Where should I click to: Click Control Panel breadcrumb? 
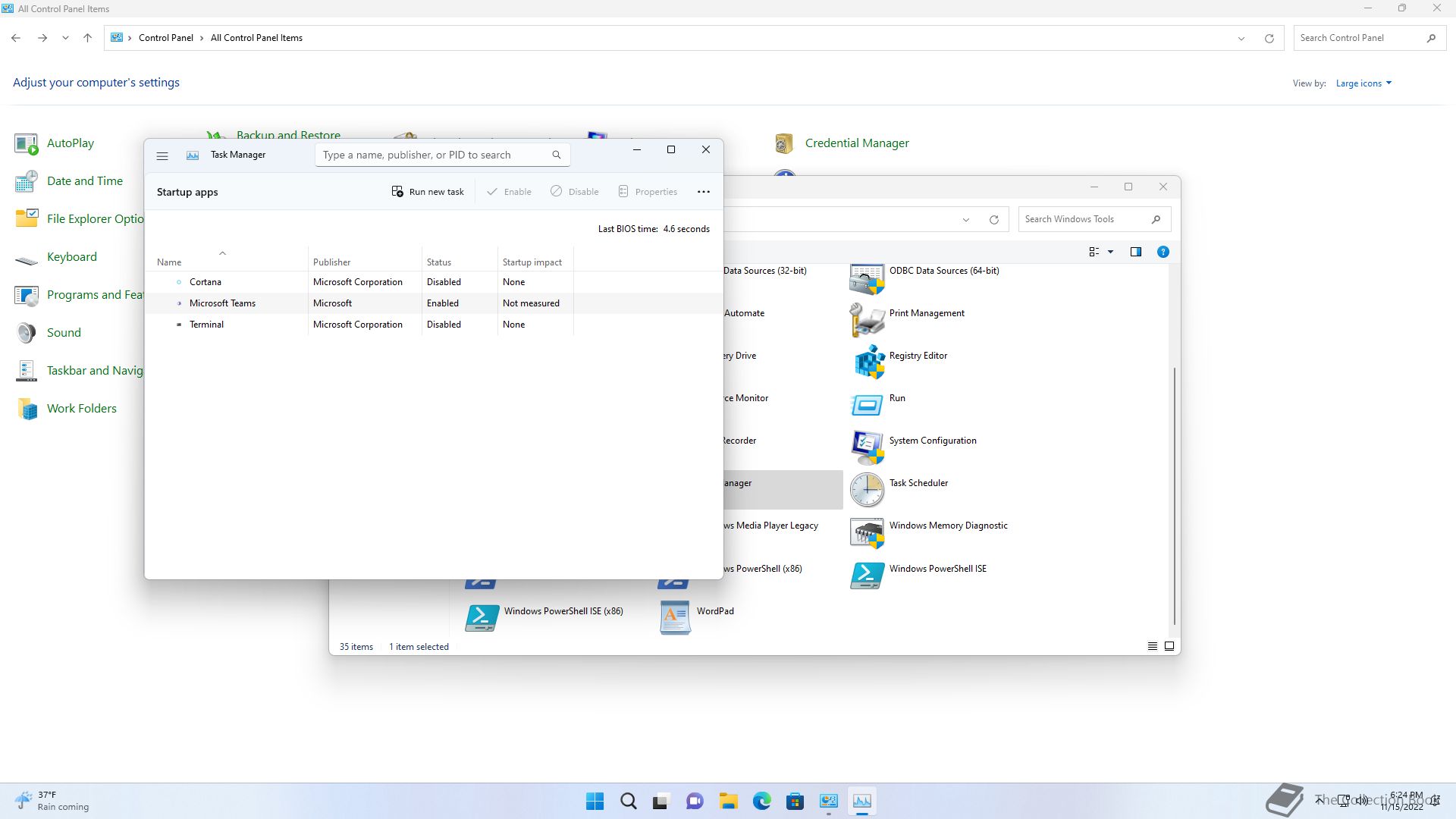[166, 38]
